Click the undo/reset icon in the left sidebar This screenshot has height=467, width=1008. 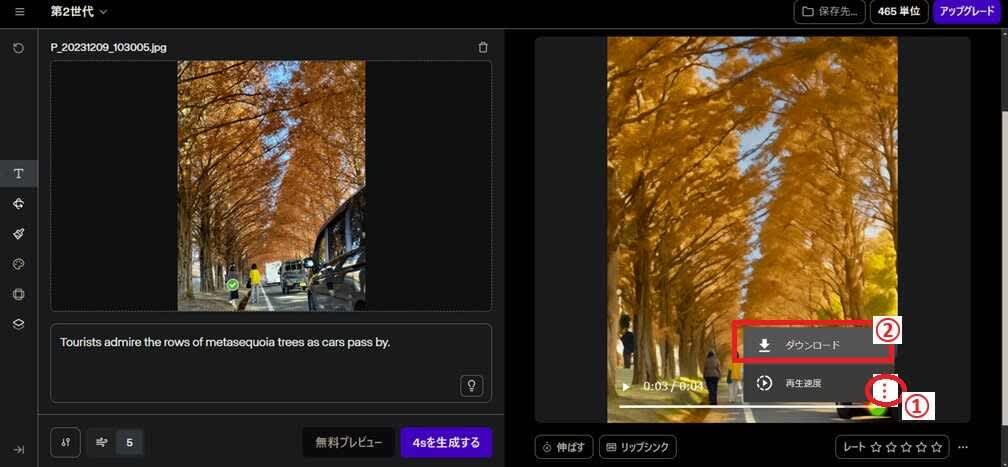(x=19, y=48)
